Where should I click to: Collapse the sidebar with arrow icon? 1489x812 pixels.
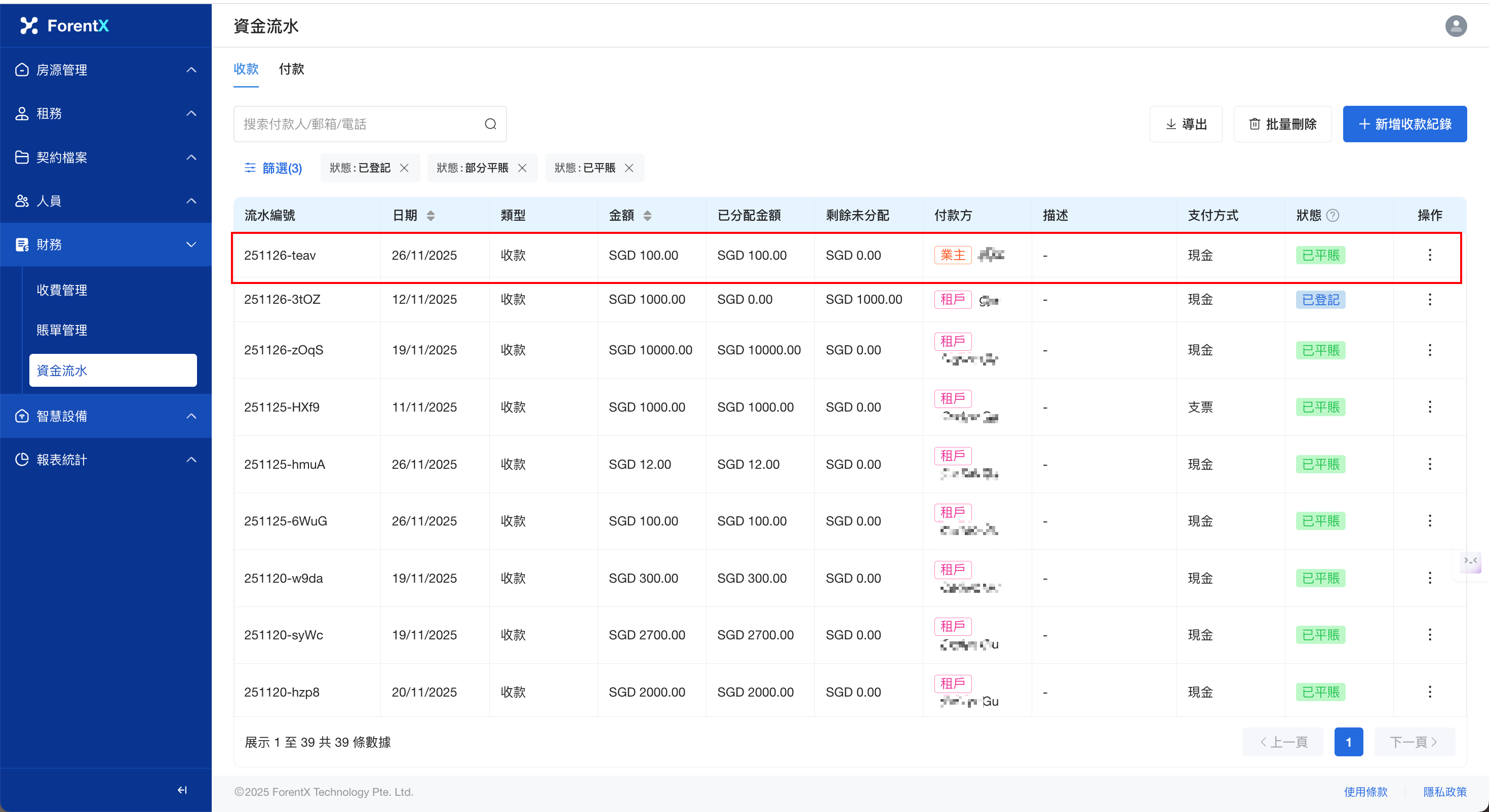182,789
